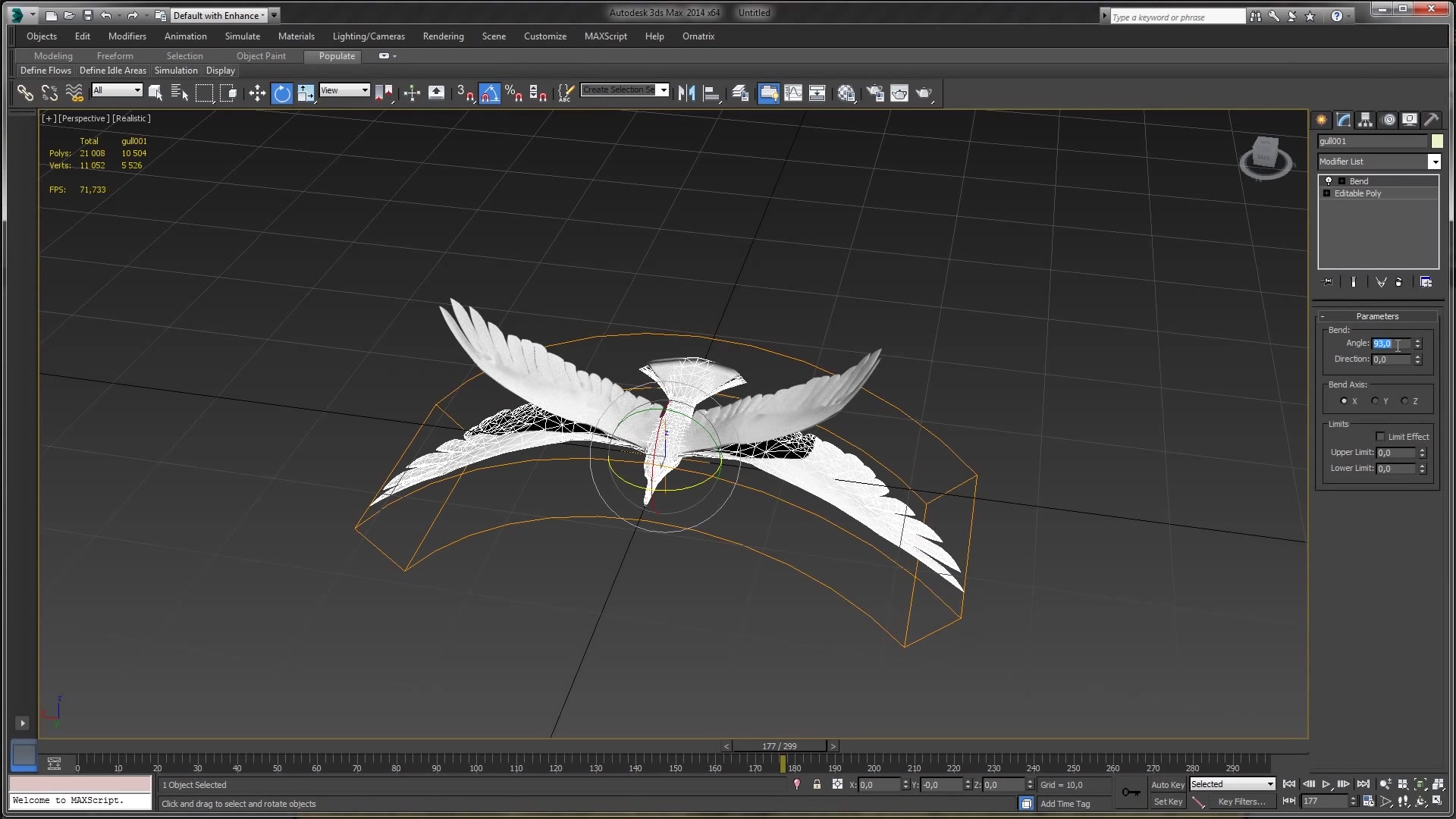Toggle the Angle Snap tool

click(490, 93)
